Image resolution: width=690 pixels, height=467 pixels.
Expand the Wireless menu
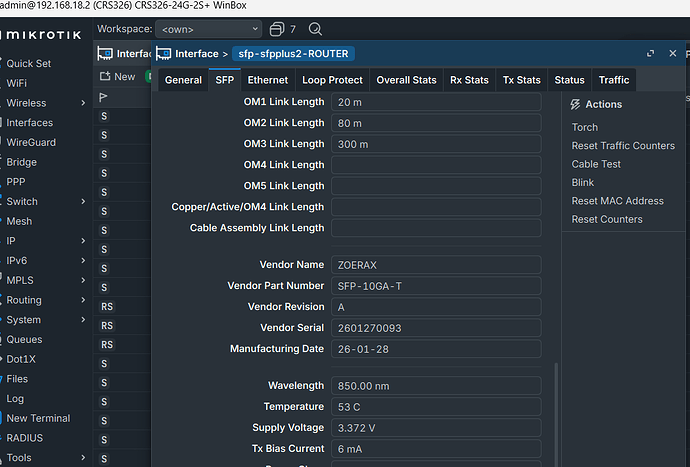tap(83, 103)
